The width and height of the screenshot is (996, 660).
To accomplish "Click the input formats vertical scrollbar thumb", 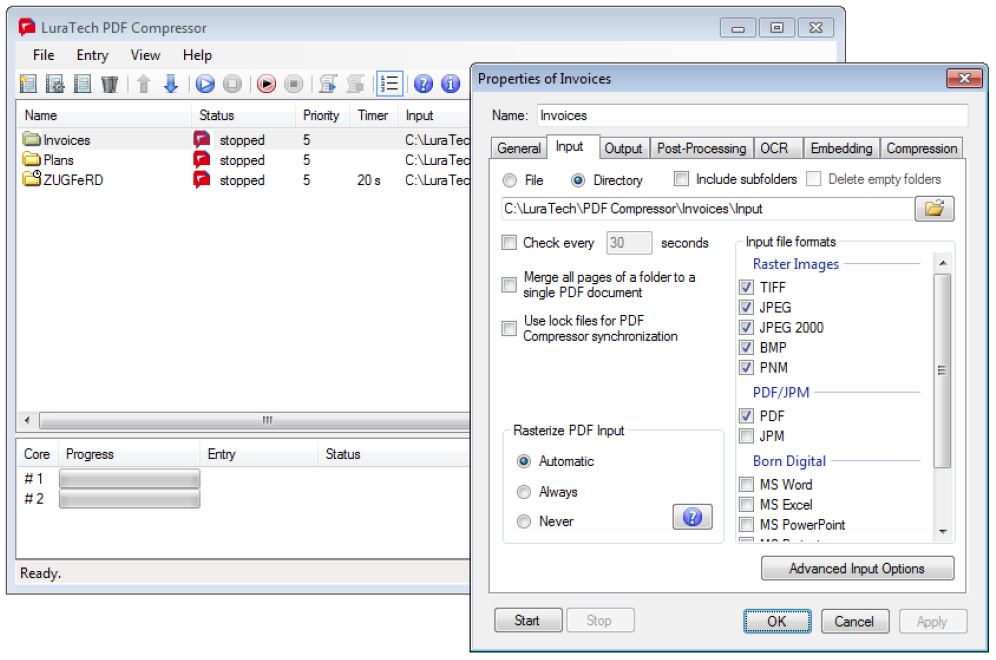I will pyautogui.click(x=943, y=371).
